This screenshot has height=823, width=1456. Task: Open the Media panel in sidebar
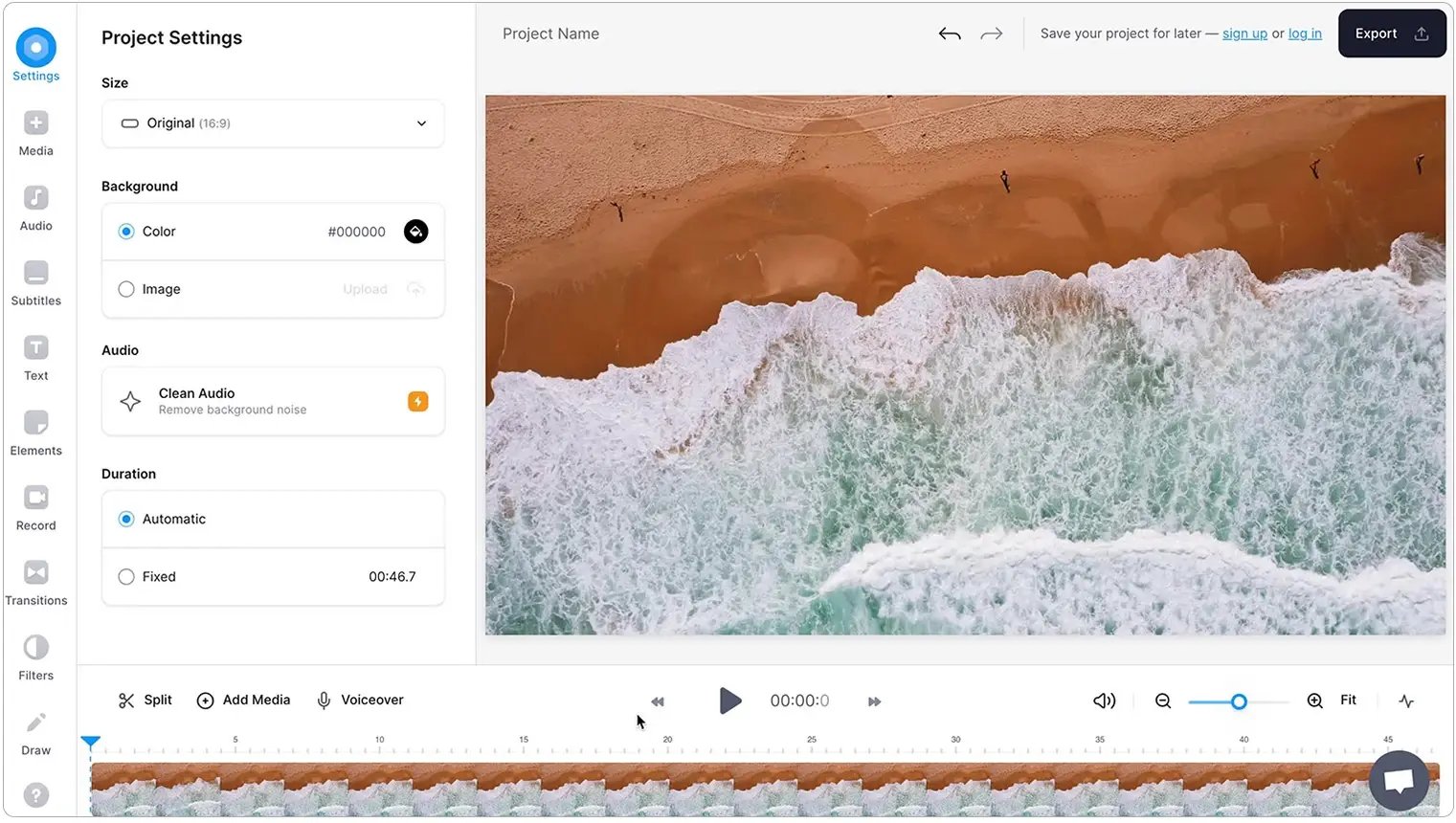35,133
